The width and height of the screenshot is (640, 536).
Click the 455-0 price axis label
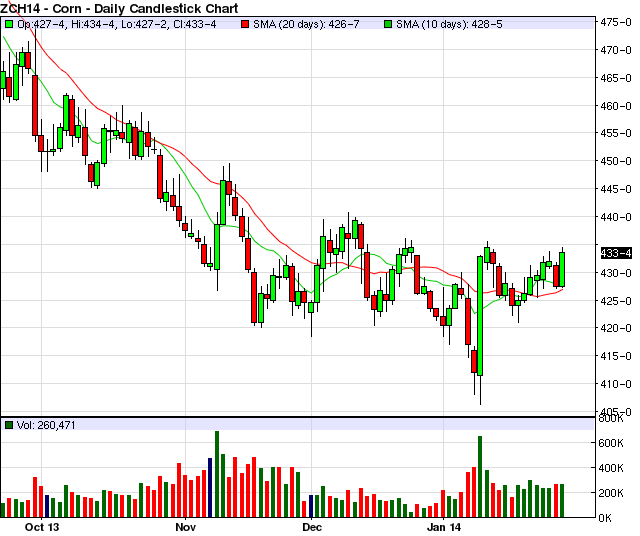[616, 133]
